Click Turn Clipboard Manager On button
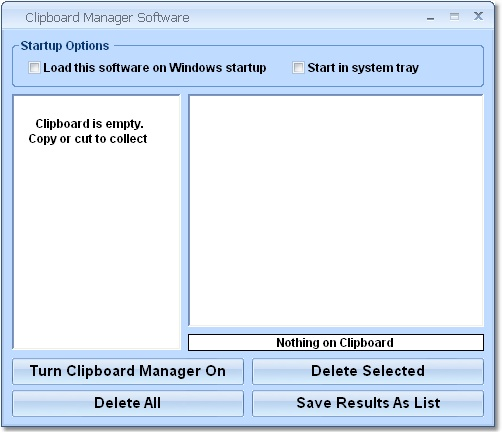The height and width of the screenshot is (434, 502). coord(128,371)
